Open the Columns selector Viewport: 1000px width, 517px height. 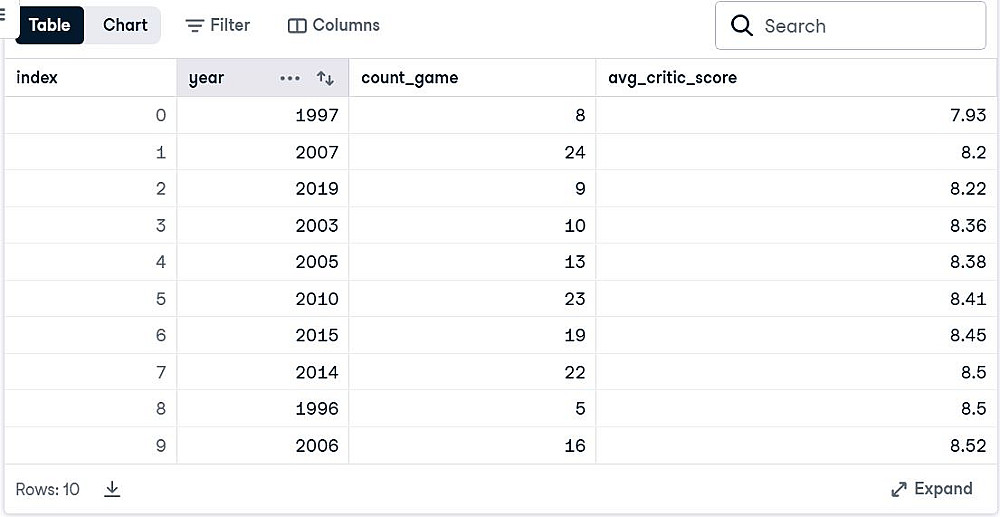[334, 26]
